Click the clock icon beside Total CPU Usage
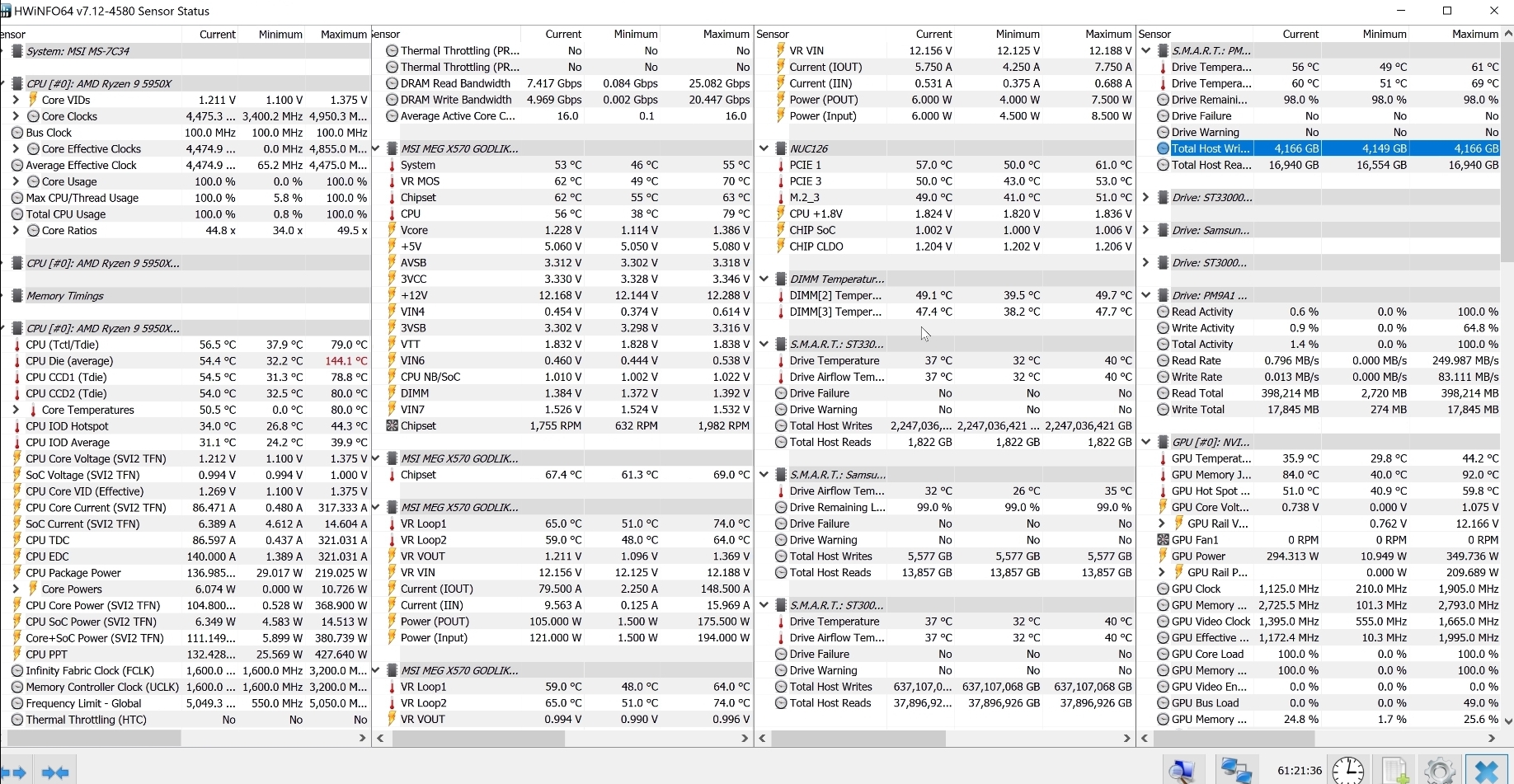 click(x=16, y=214)
